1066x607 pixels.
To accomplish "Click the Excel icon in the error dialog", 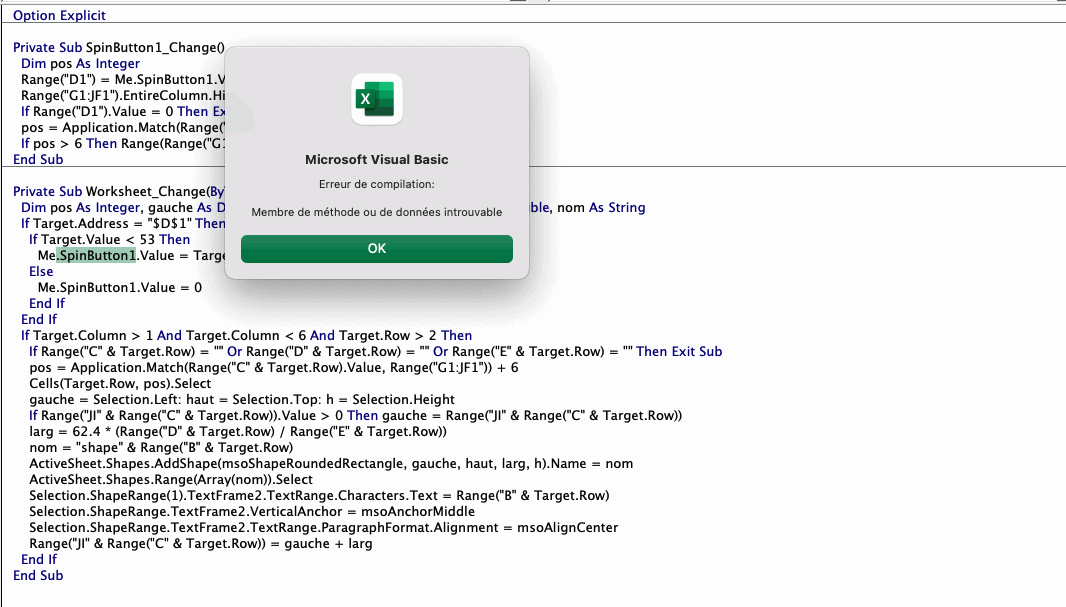I will pos(377,99).
